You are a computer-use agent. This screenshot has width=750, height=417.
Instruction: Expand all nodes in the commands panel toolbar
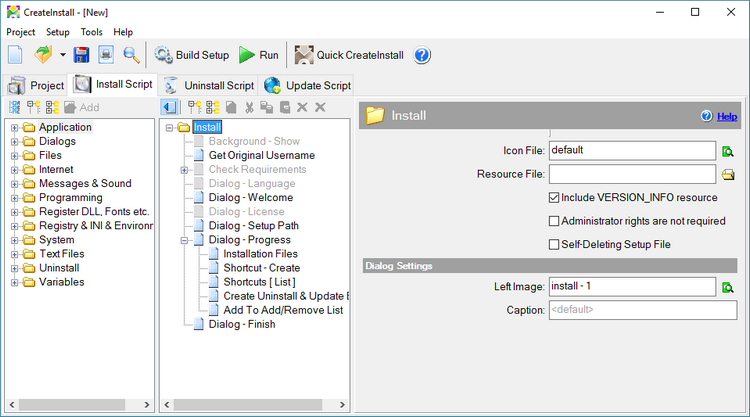tap(33, 107)
